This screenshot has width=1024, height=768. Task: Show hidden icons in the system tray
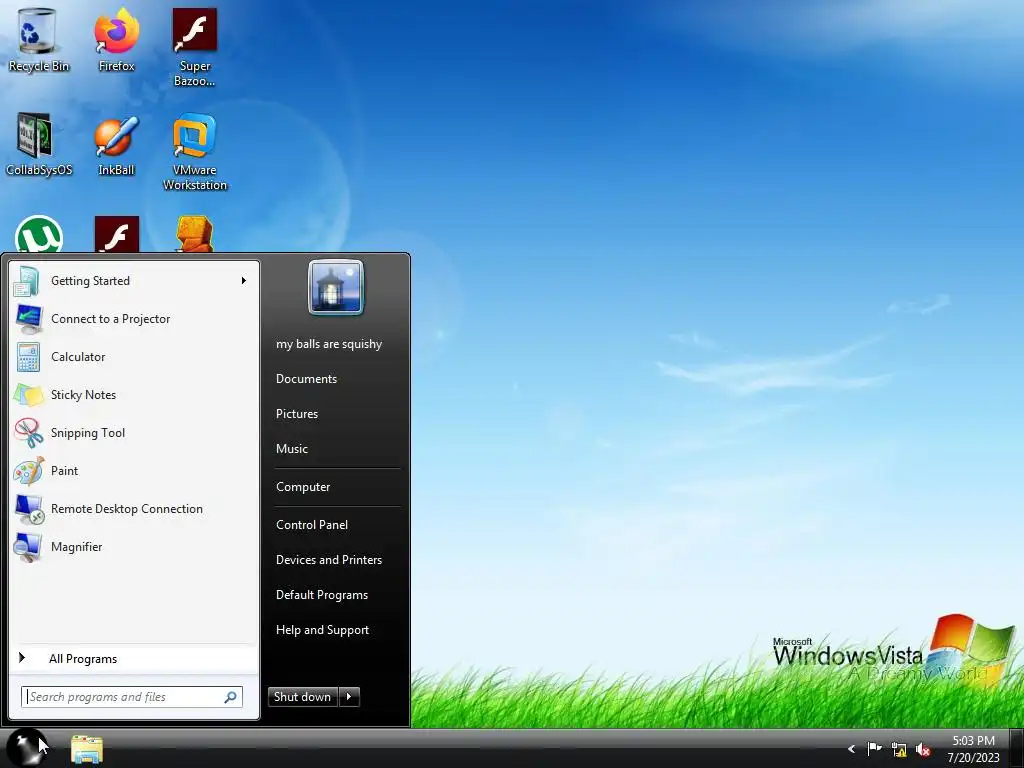[x=851, y=749]
